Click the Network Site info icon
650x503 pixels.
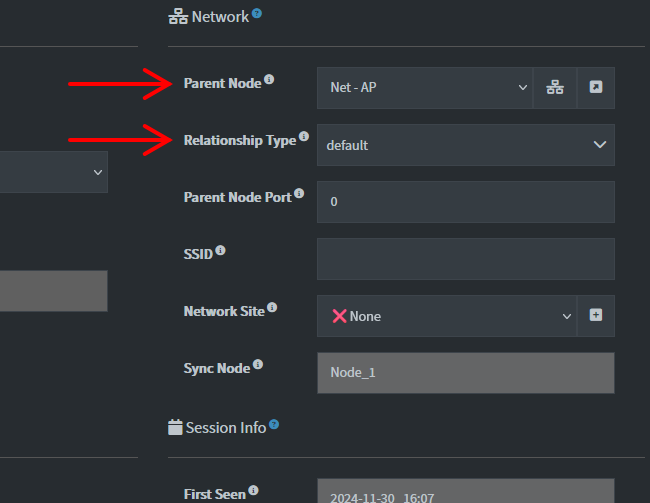(x=272, y=308)
